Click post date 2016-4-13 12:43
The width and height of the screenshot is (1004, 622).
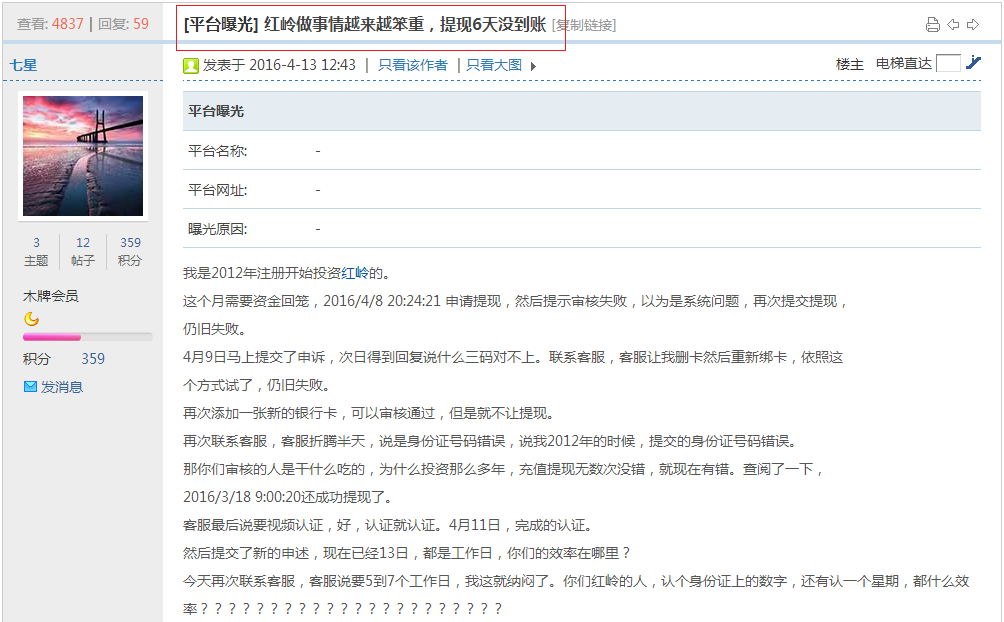coord(302,65)
